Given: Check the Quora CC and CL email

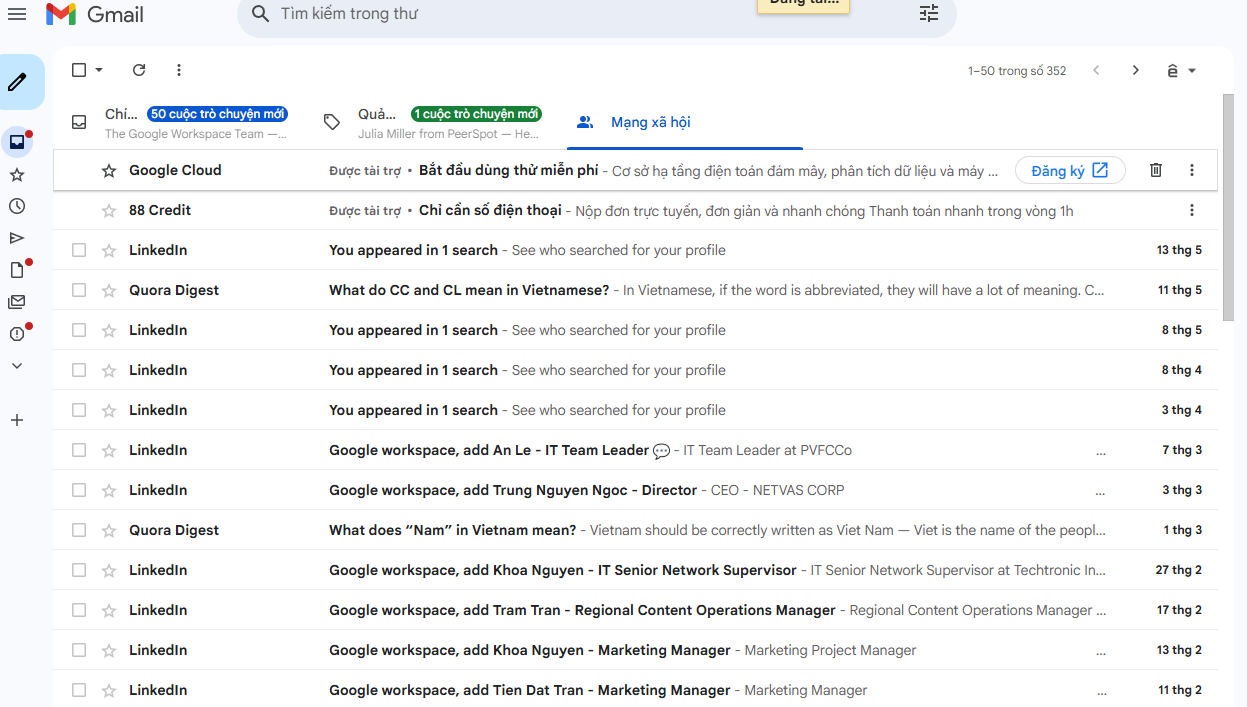Looking at the screenshot, I should [79, 290].
